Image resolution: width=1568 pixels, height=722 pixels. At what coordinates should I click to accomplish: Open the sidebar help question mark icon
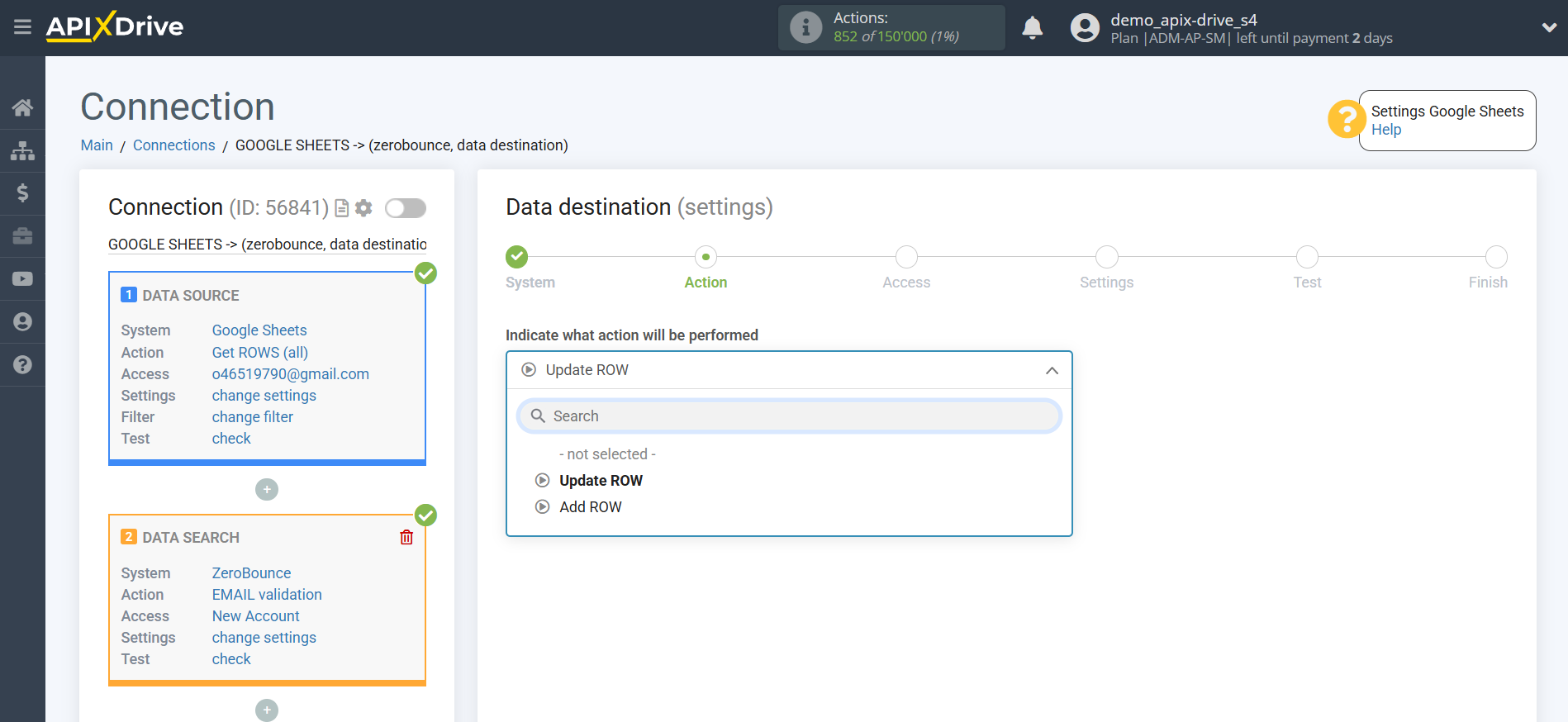22,364
